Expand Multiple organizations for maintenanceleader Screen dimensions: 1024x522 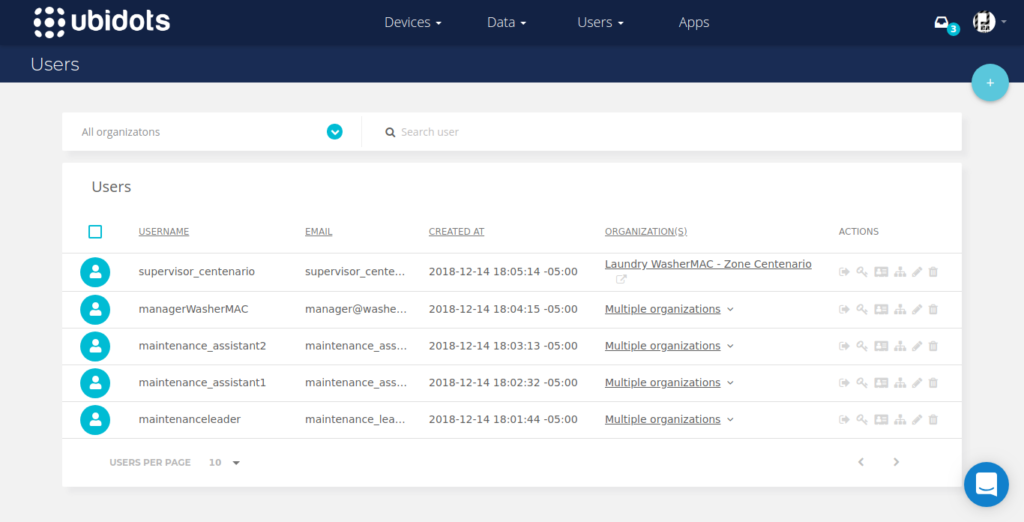[669, 419]
